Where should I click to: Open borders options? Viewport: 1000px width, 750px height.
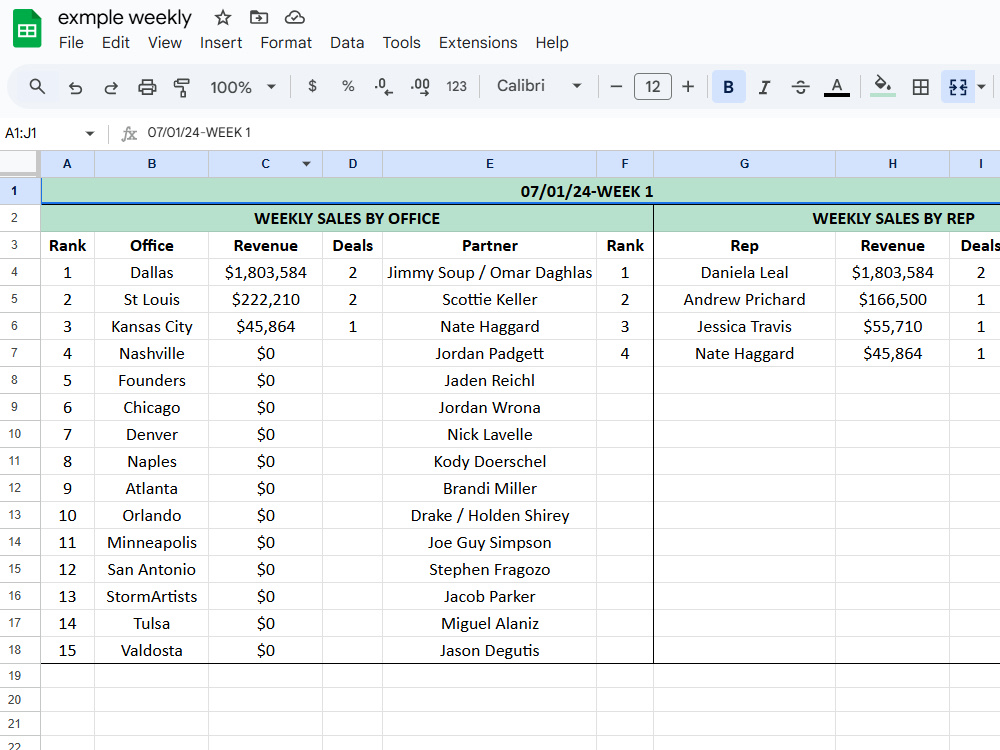click(920, 87)
